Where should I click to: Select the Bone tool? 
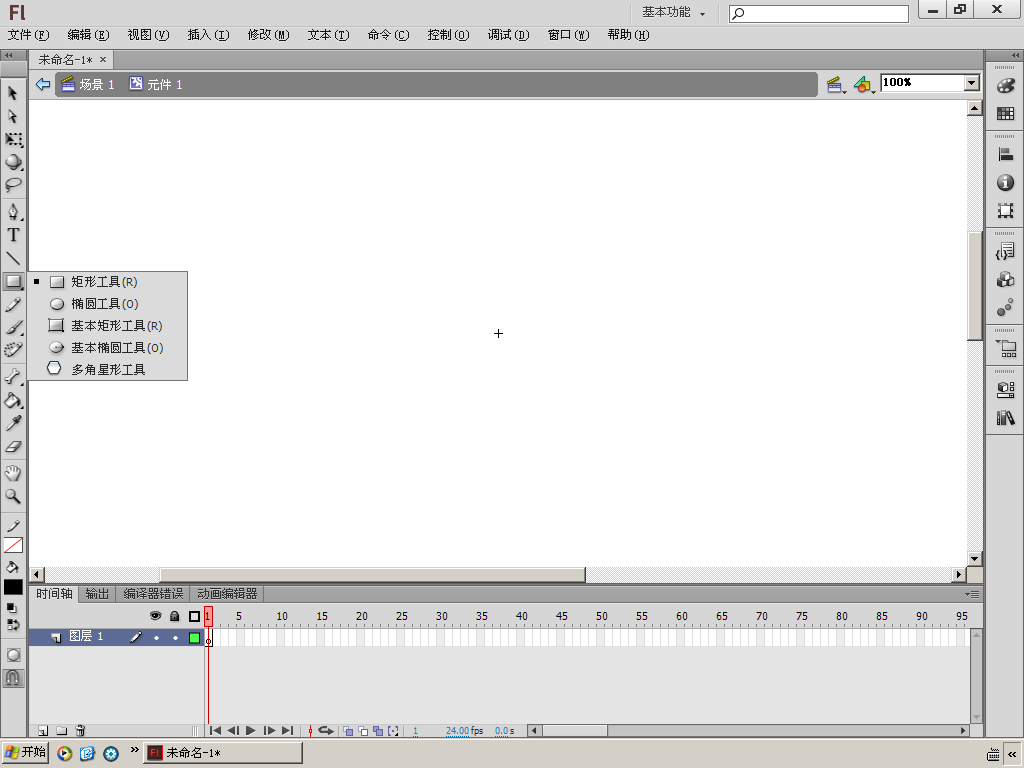click(x=13, y=377)
